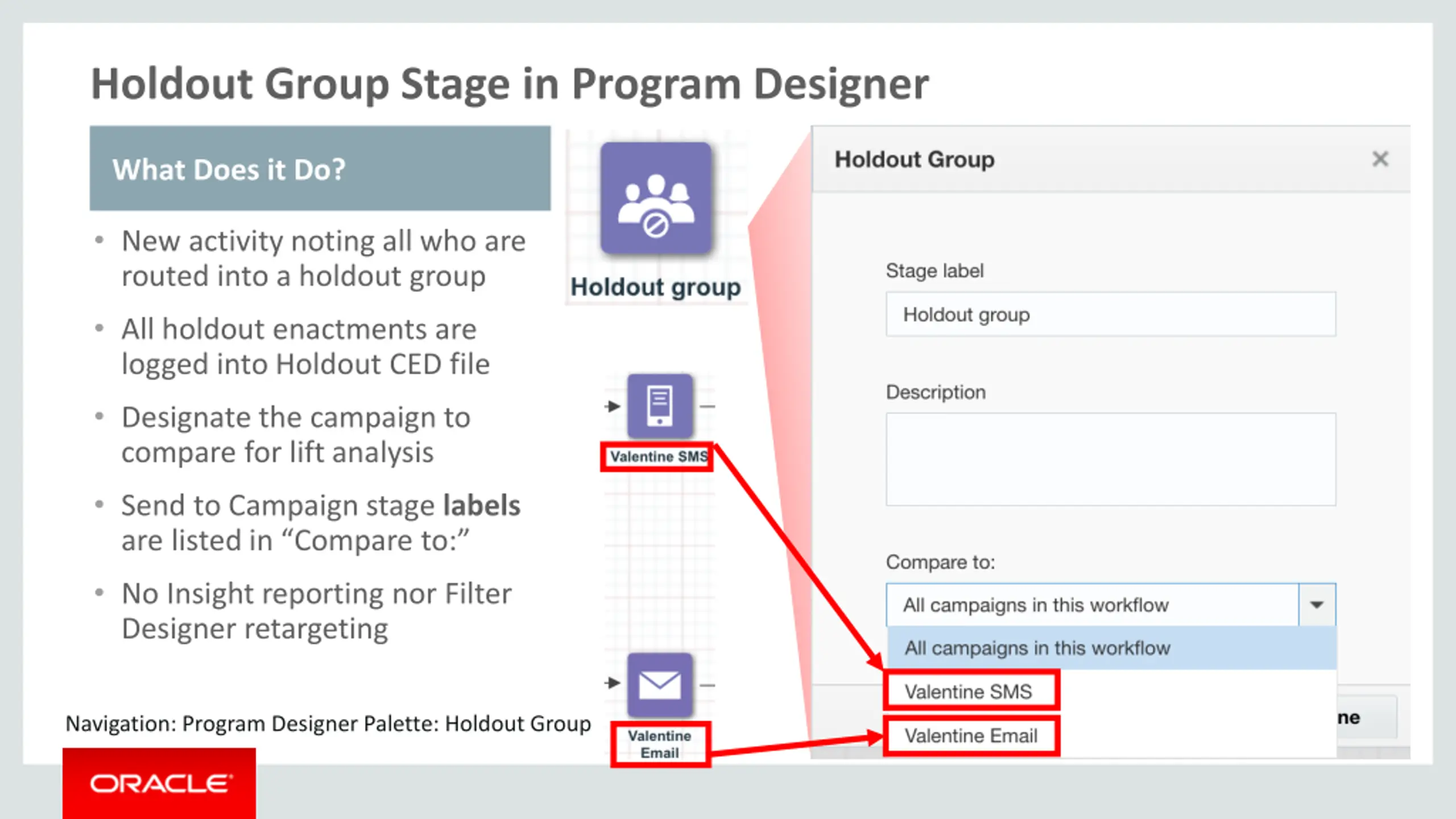The image size is (1456, 819).
Task: Select the Holdout group stage icon
Action: point(656,198)
